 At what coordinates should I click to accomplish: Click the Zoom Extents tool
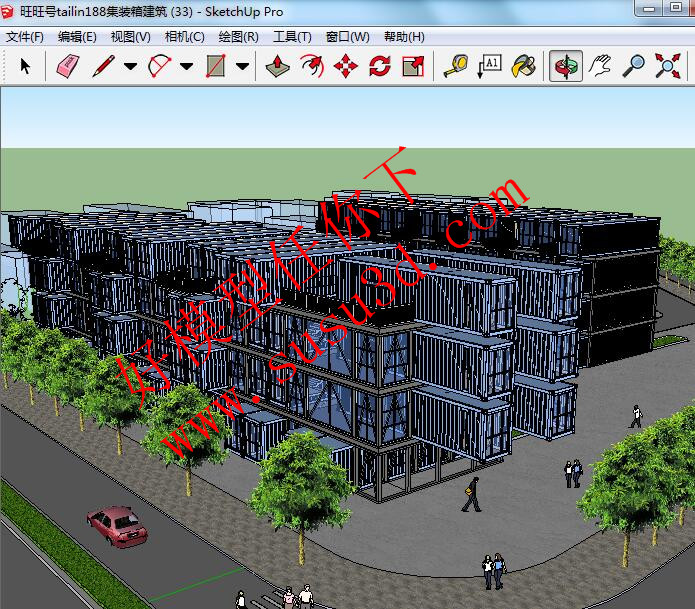[668, 66]
